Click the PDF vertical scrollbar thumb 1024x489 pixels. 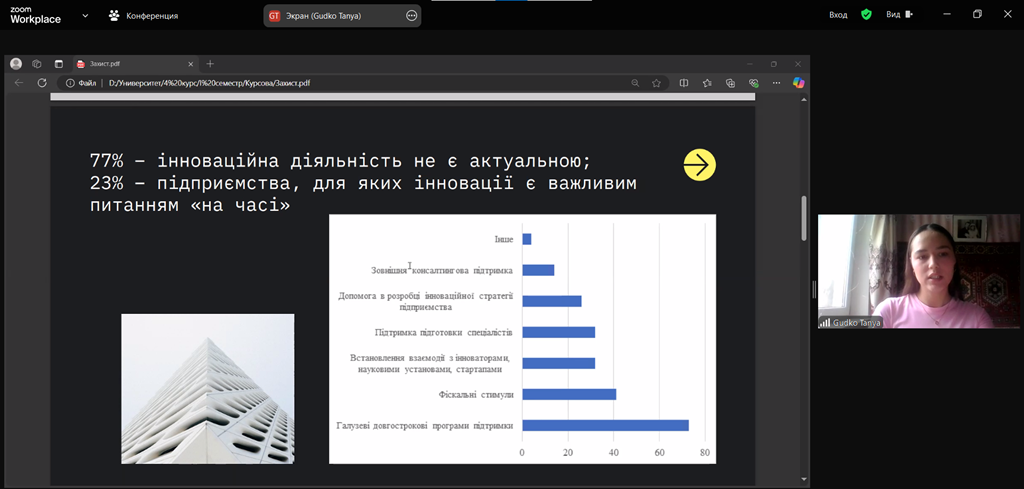coord(804,217)
